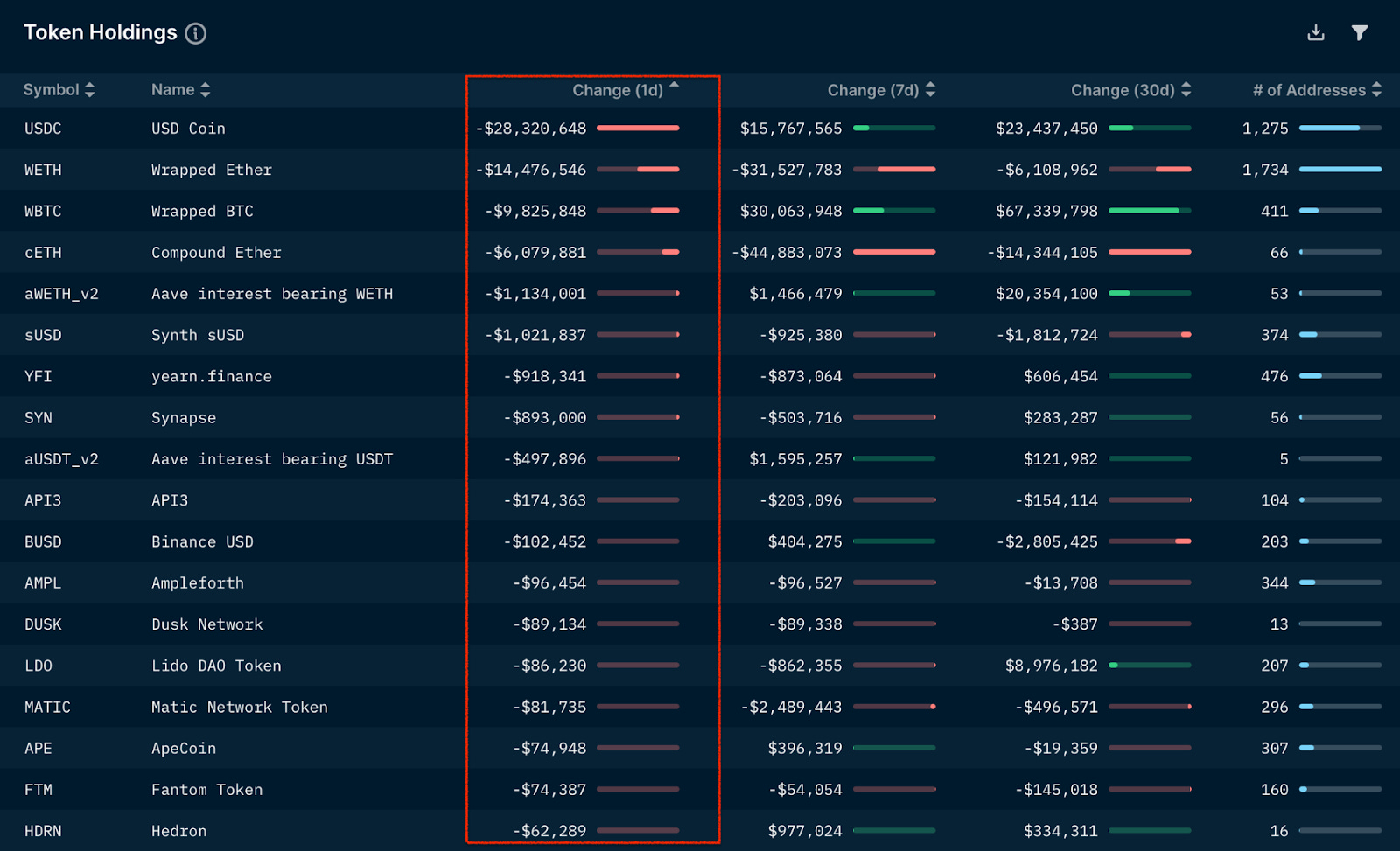Select the cETH symbol cell

43,253
